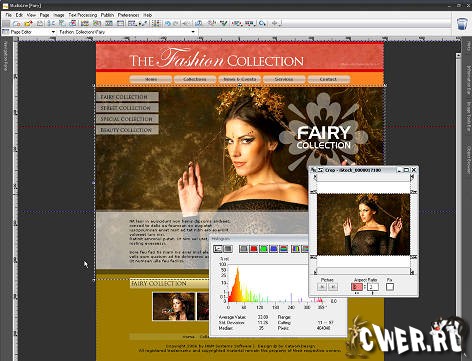Viewport: 472px width, 361px height.
Task: Click the recycle bin icon in the top right corner
Action: pos(462,24)
